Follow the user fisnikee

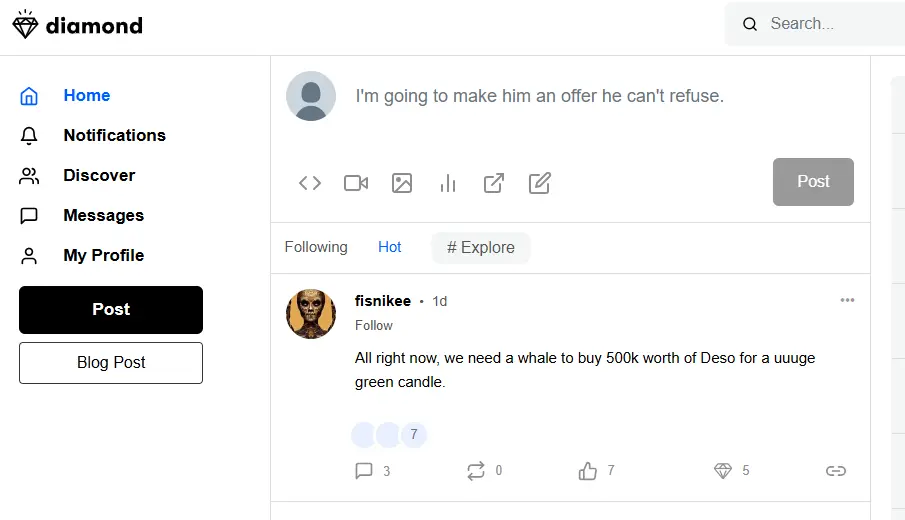[373, 326]
